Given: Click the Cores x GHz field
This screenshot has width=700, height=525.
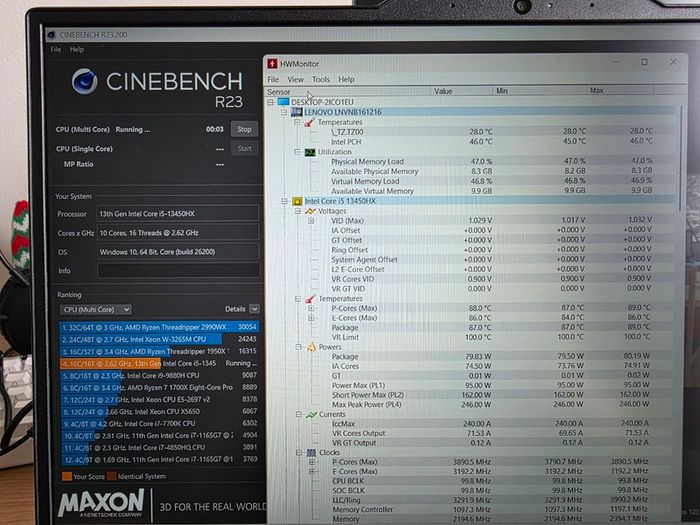Looking at the screenshot, I should [x=178, y=233].
